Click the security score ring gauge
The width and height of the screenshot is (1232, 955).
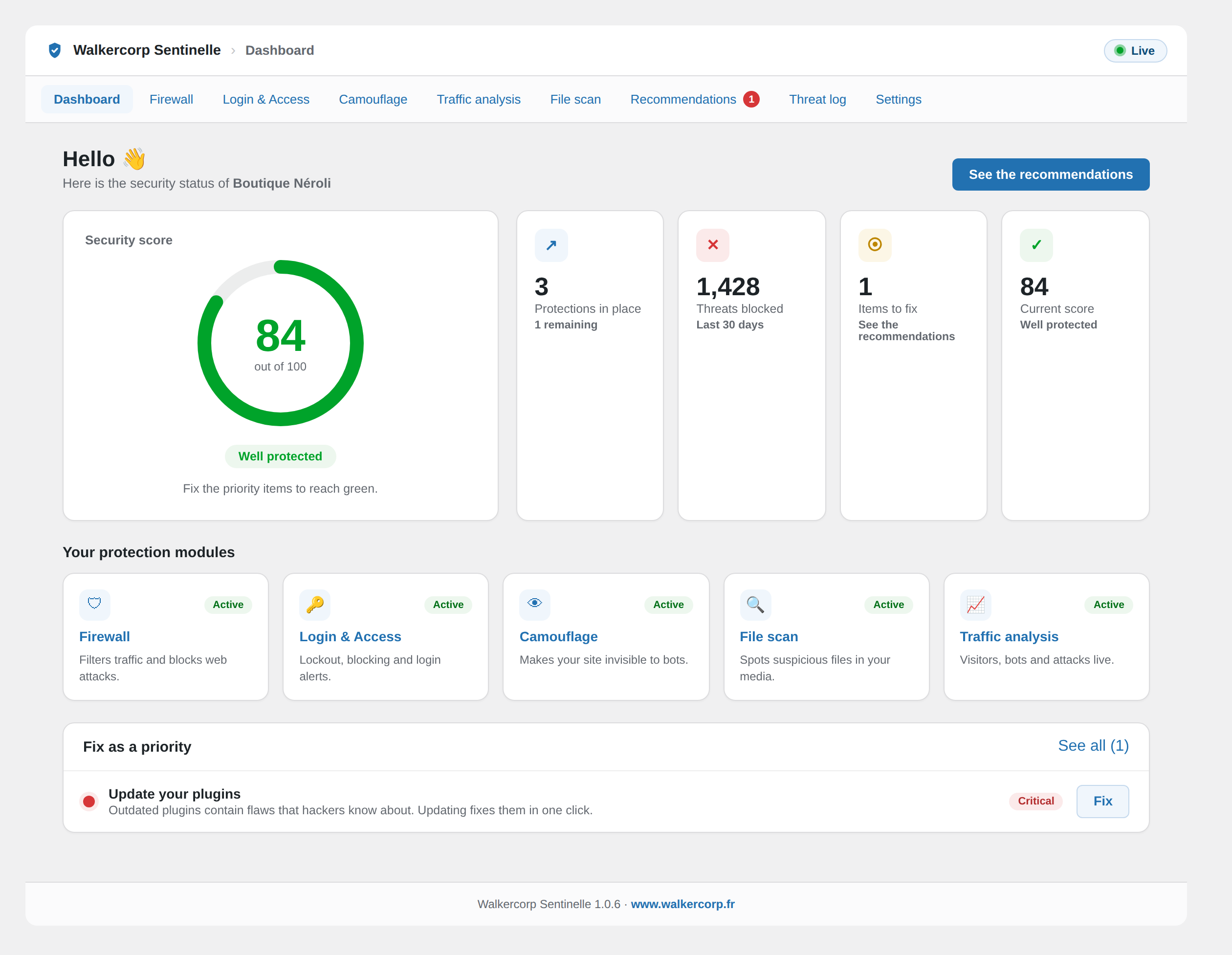(280, 343)
